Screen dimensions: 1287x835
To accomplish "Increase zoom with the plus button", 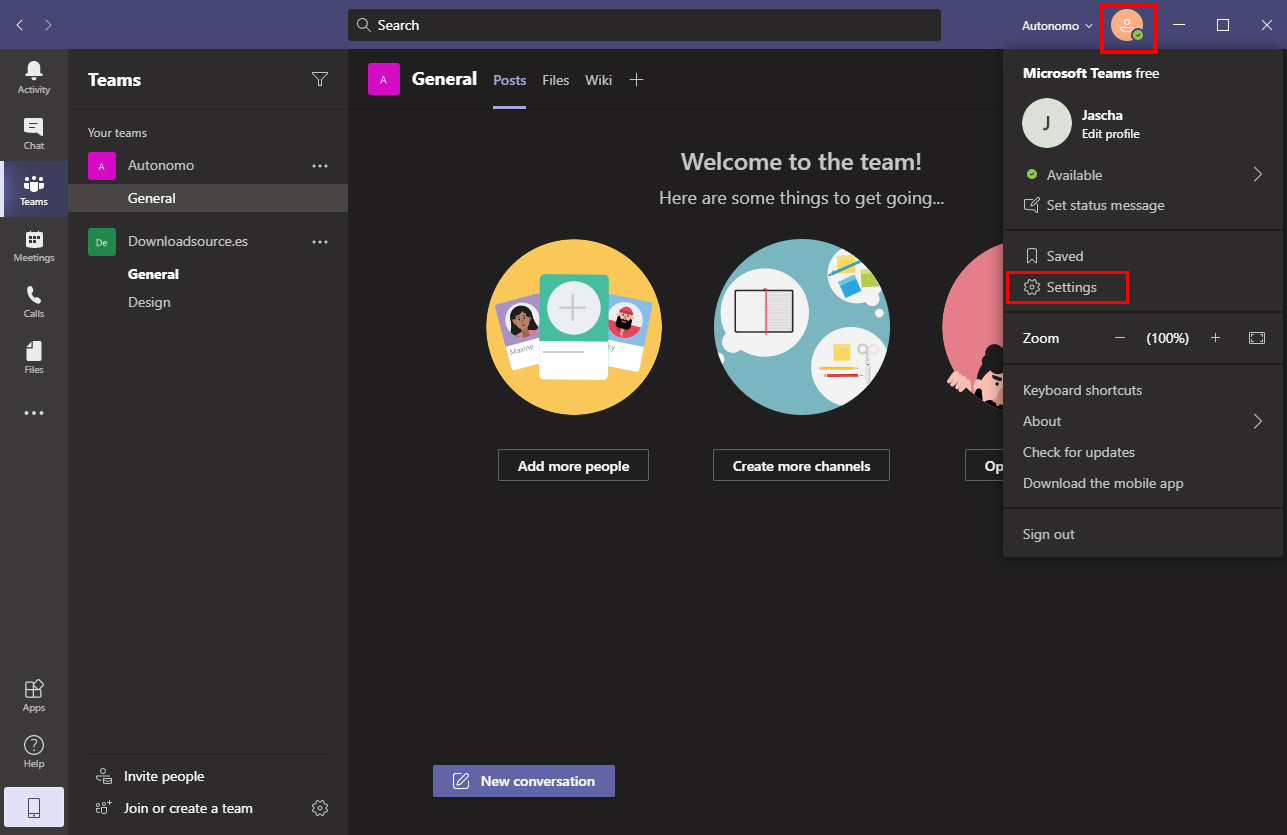I will tap(1215, 338).
